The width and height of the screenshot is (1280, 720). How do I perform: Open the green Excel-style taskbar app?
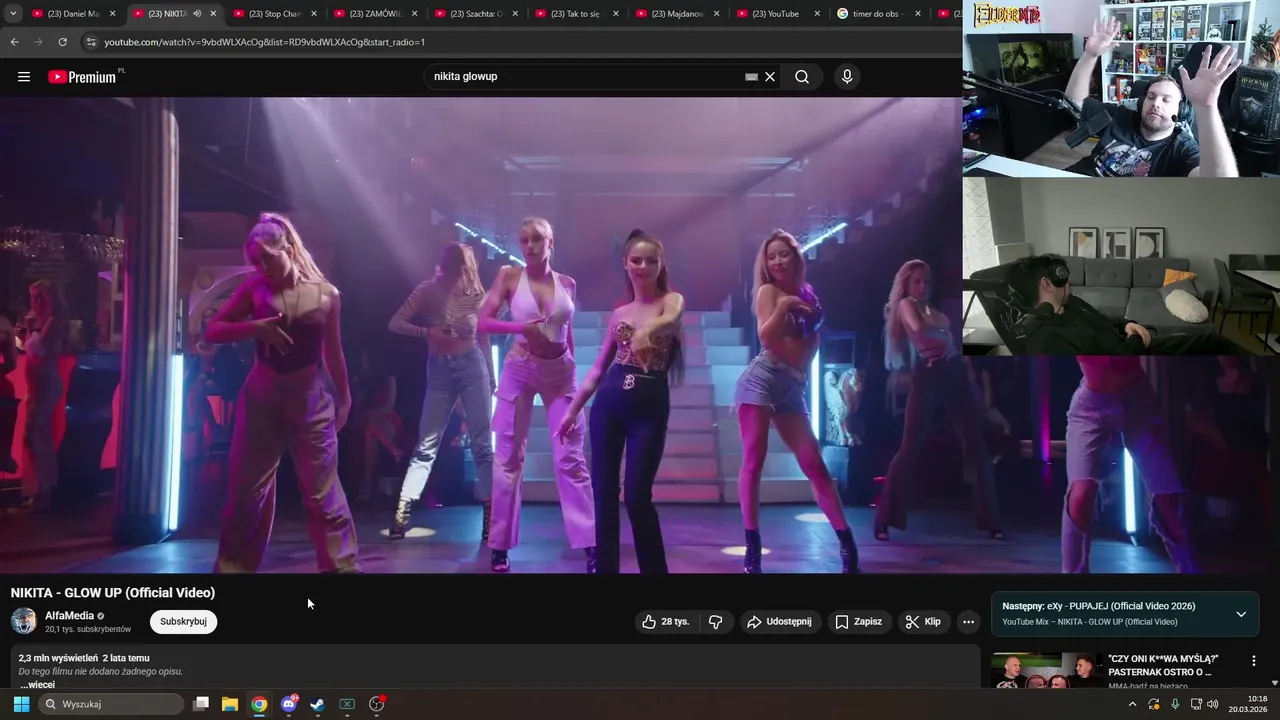(347, 704)
